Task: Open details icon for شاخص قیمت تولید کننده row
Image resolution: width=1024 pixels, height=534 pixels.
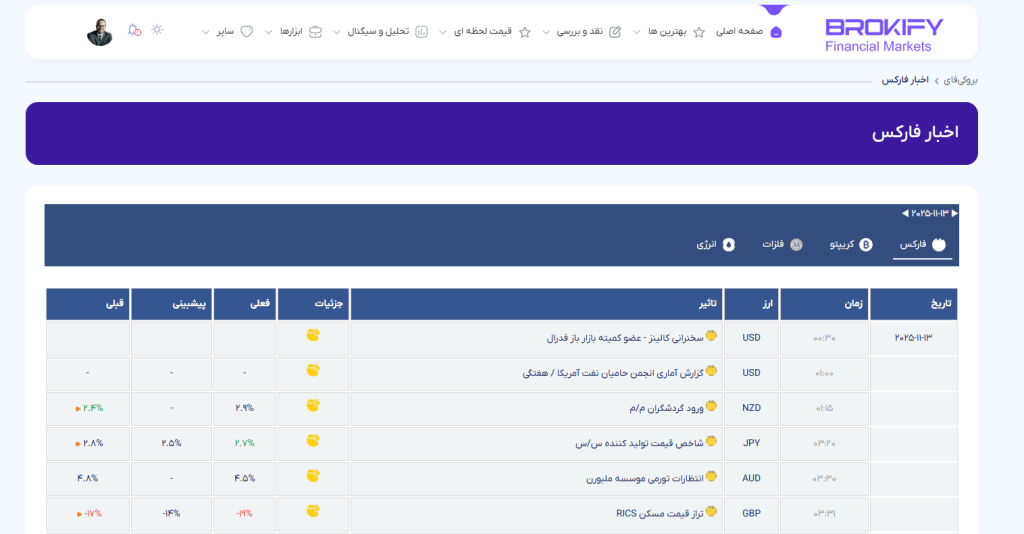Action: [313, 441]
